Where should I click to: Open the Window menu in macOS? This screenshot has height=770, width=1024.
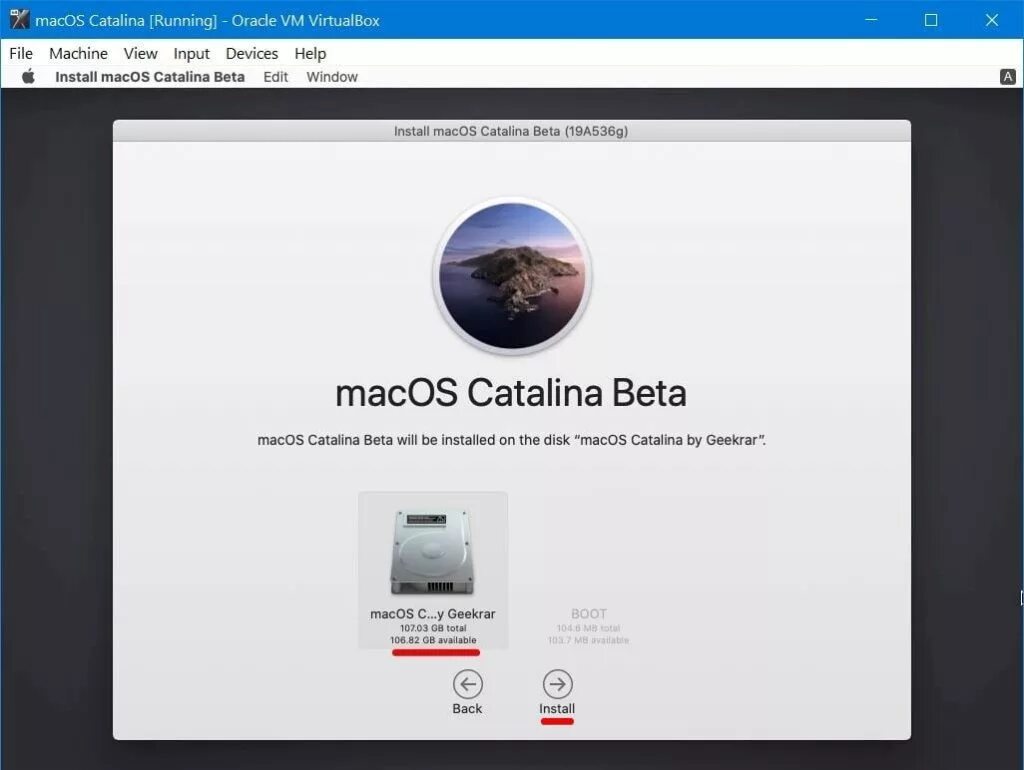point(332,77)
